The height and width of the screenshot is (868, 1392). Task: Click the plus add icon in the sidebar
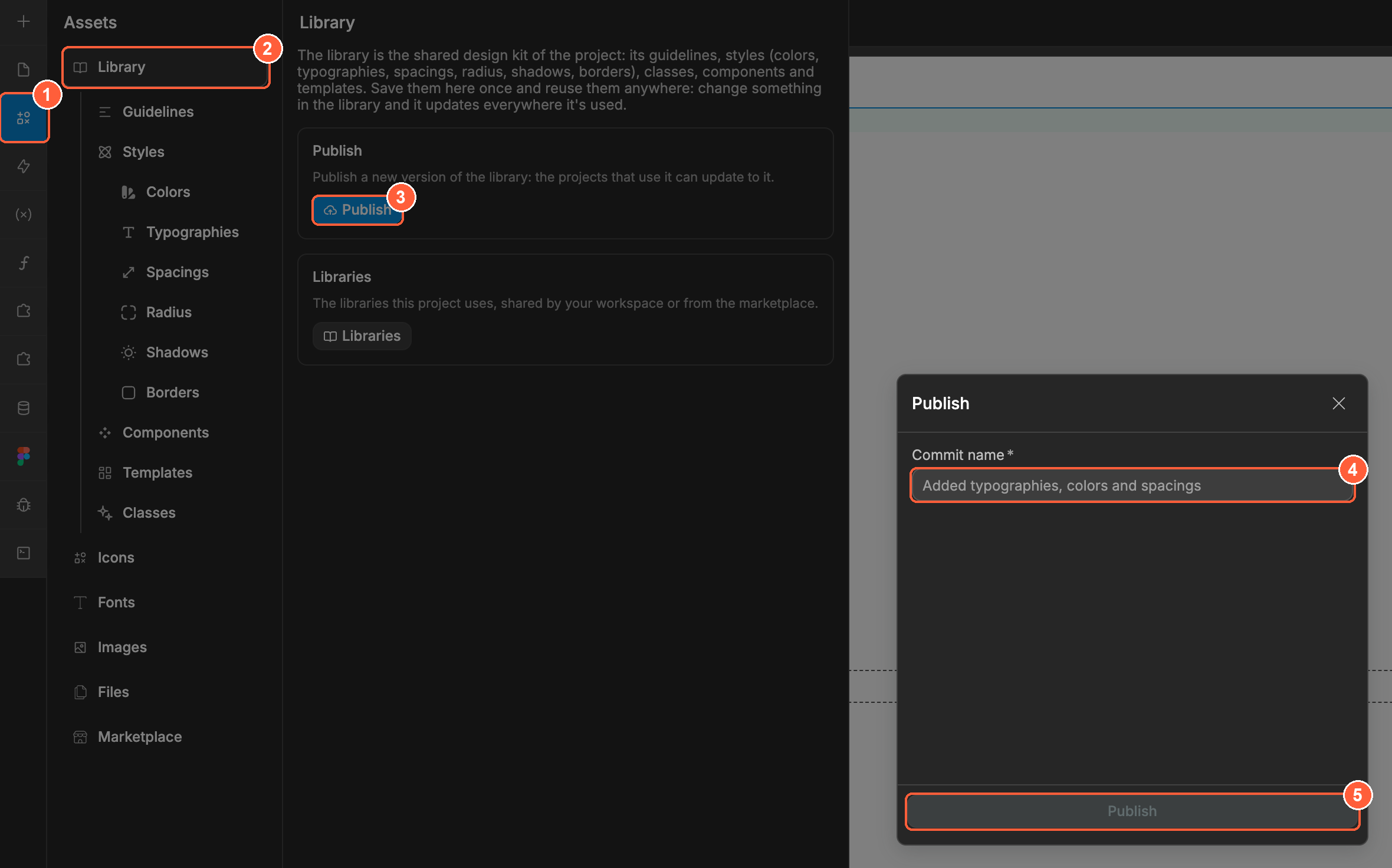(24, 22)
